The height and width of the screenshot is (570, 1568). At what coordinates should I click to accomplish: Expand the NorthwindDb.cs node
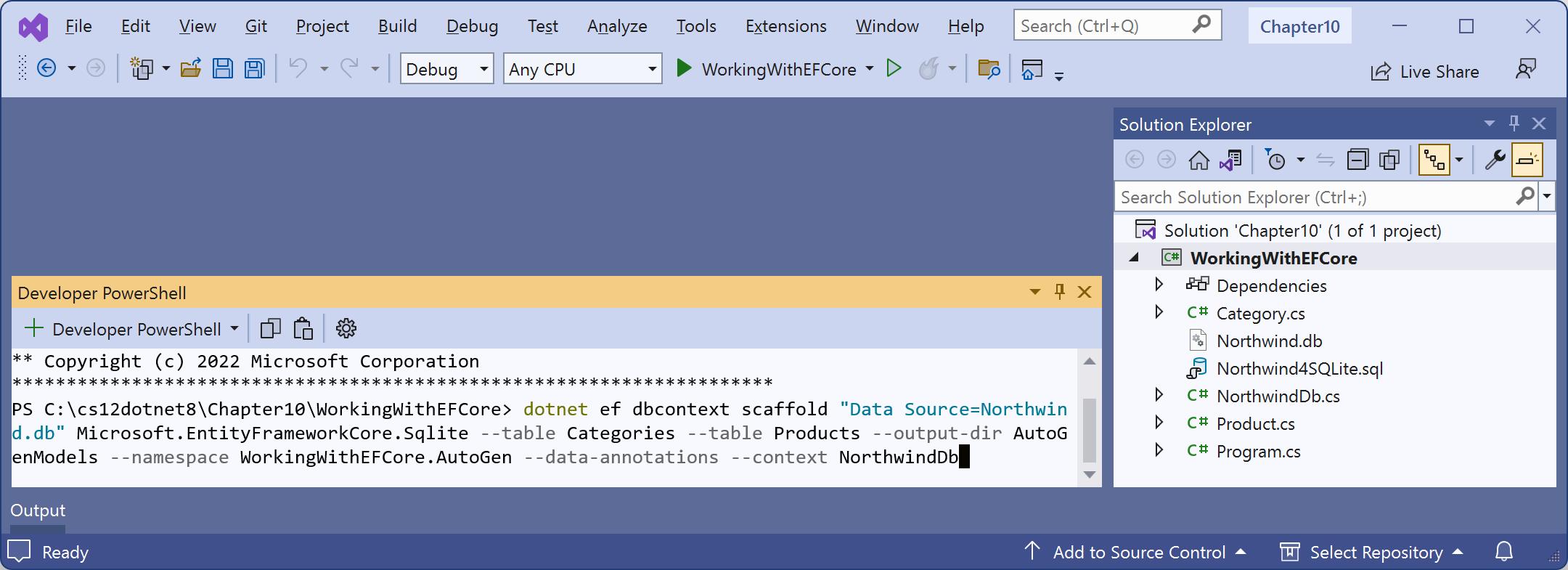click(1159, 394)
